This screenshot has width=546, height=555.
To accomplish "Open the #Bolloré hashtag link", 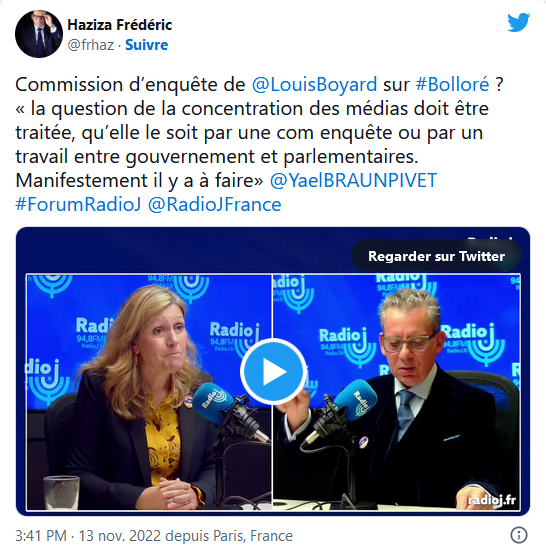I will (x=453, y=85).
